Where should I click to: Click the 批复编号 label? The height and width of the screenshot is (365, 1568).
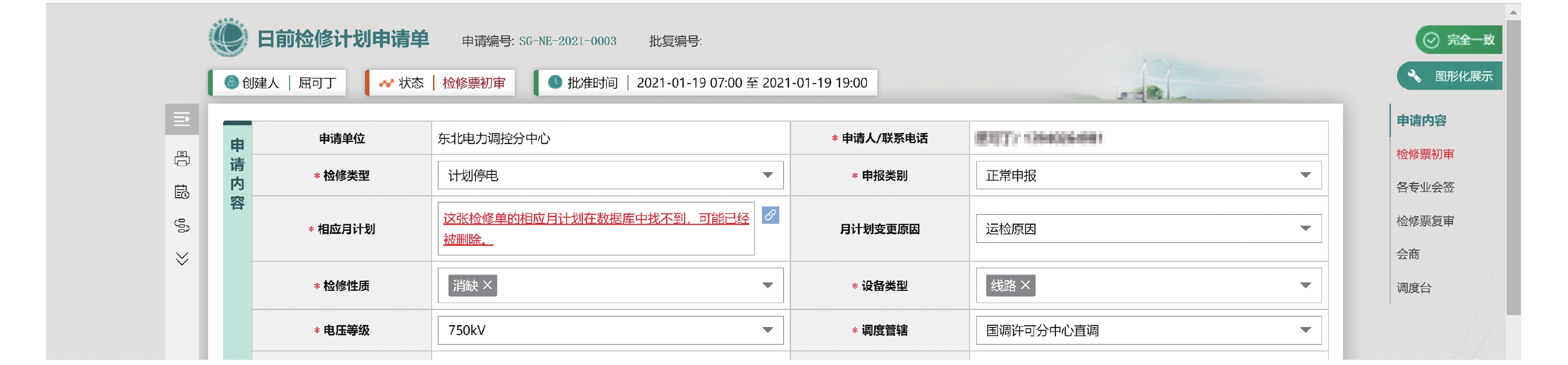(x=675, y=41)
